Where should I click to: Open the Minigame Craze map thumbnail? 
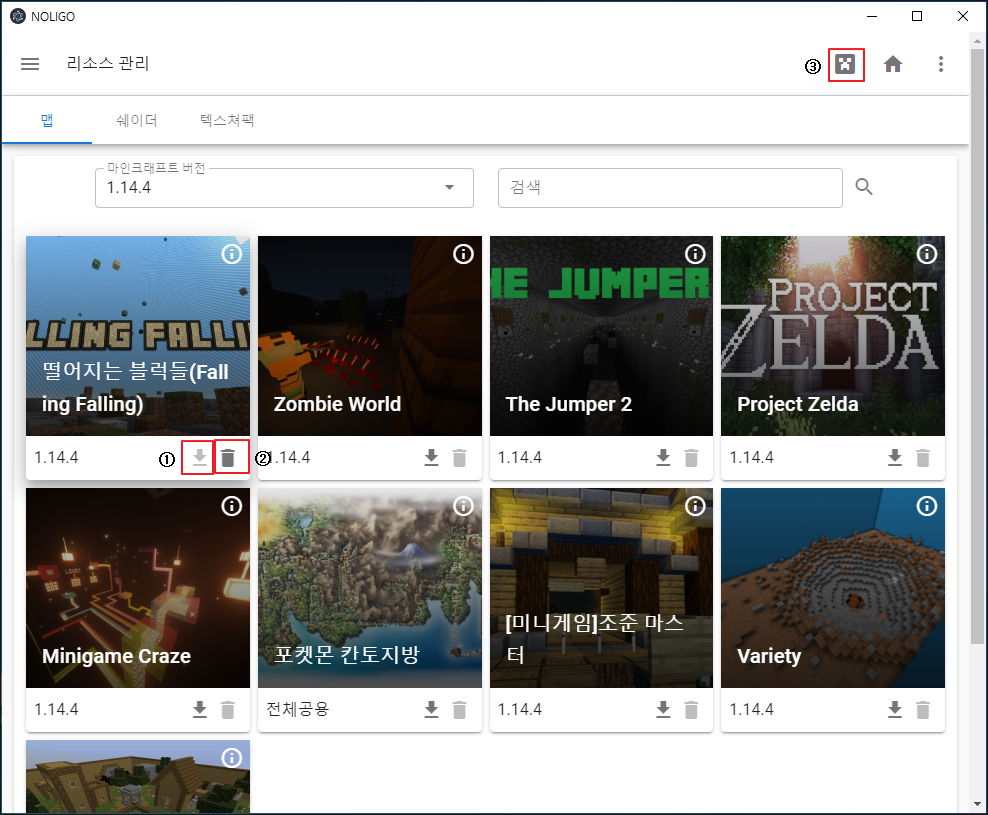click(137, 588)
